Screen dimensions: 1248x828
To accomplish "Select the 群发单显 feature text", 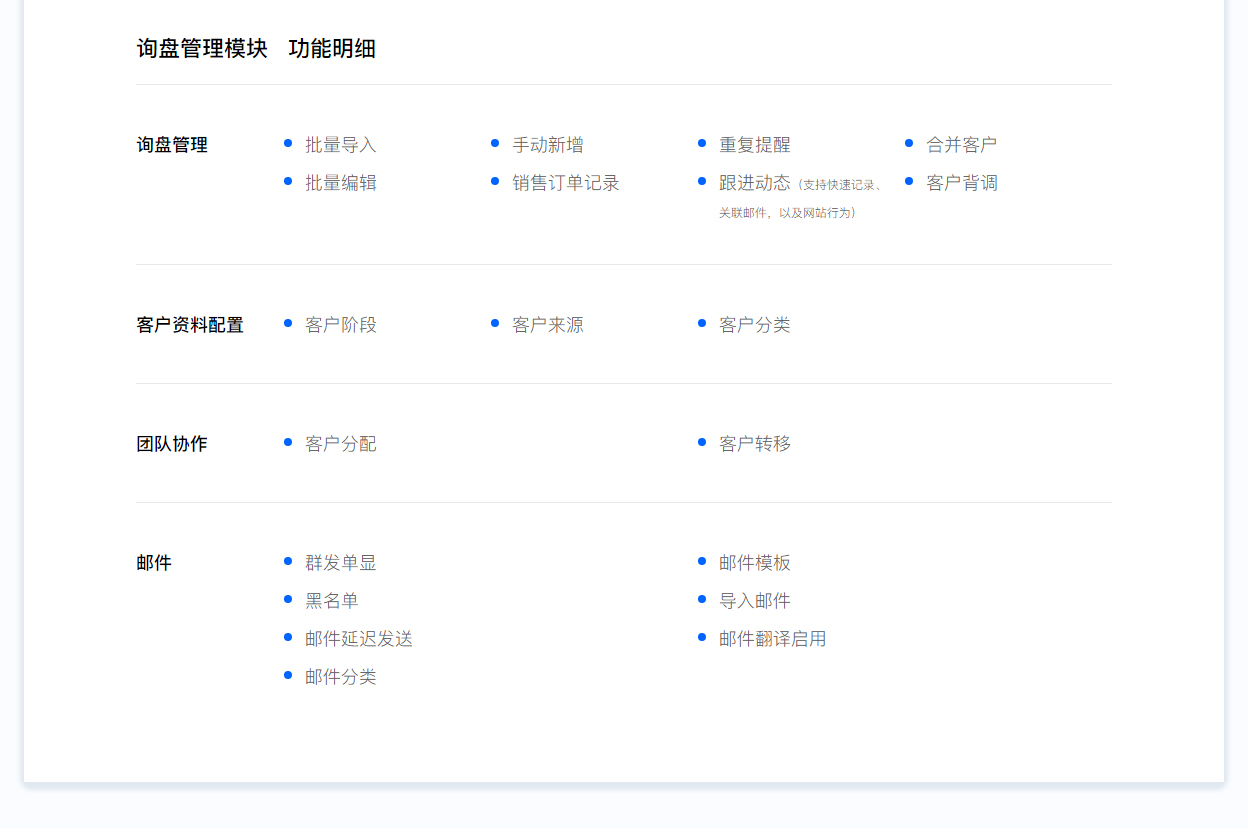I will pos(341,563).
